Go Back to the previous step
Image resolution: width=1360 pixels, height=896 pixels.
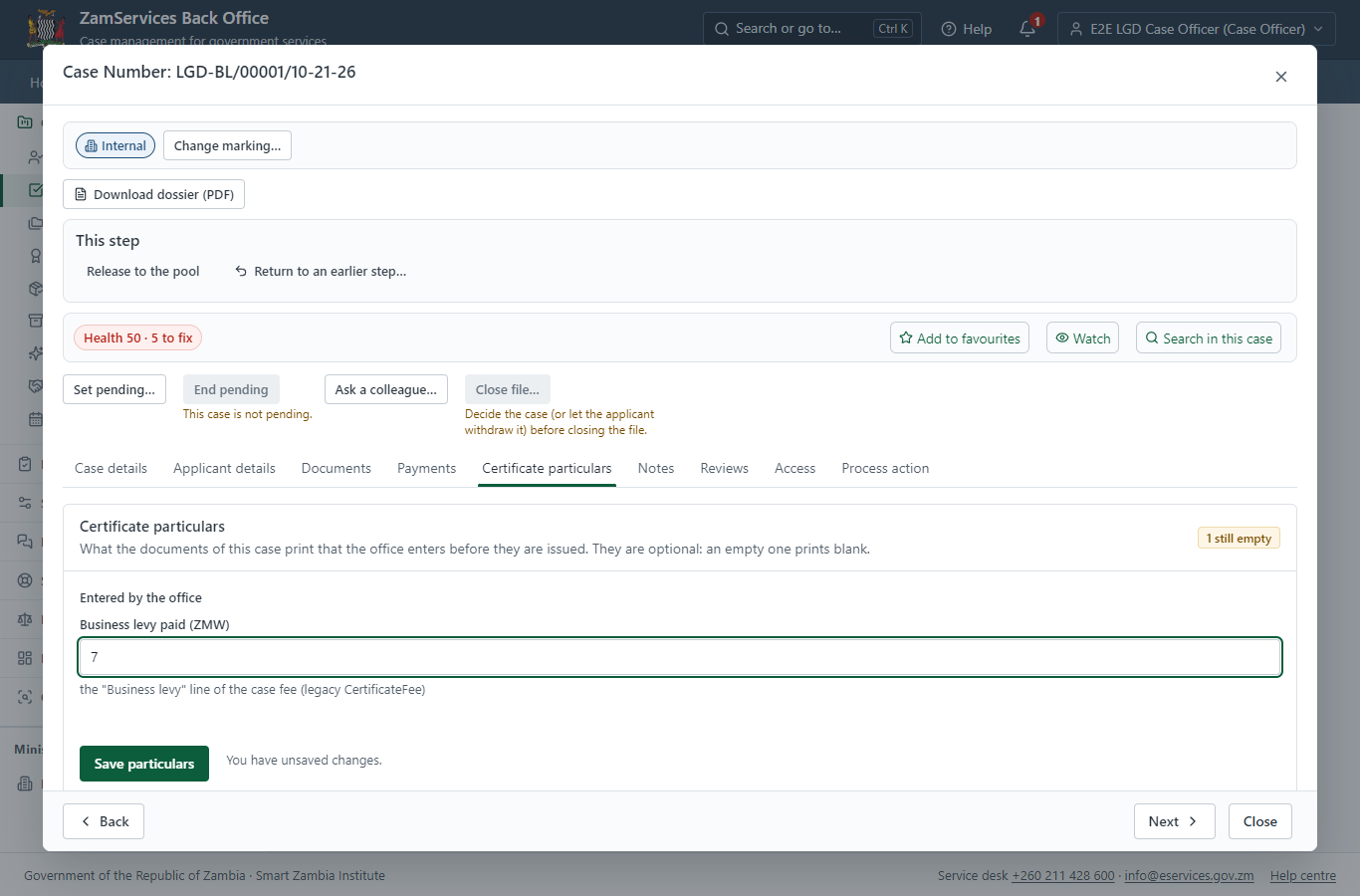click(x=104, y=821)
